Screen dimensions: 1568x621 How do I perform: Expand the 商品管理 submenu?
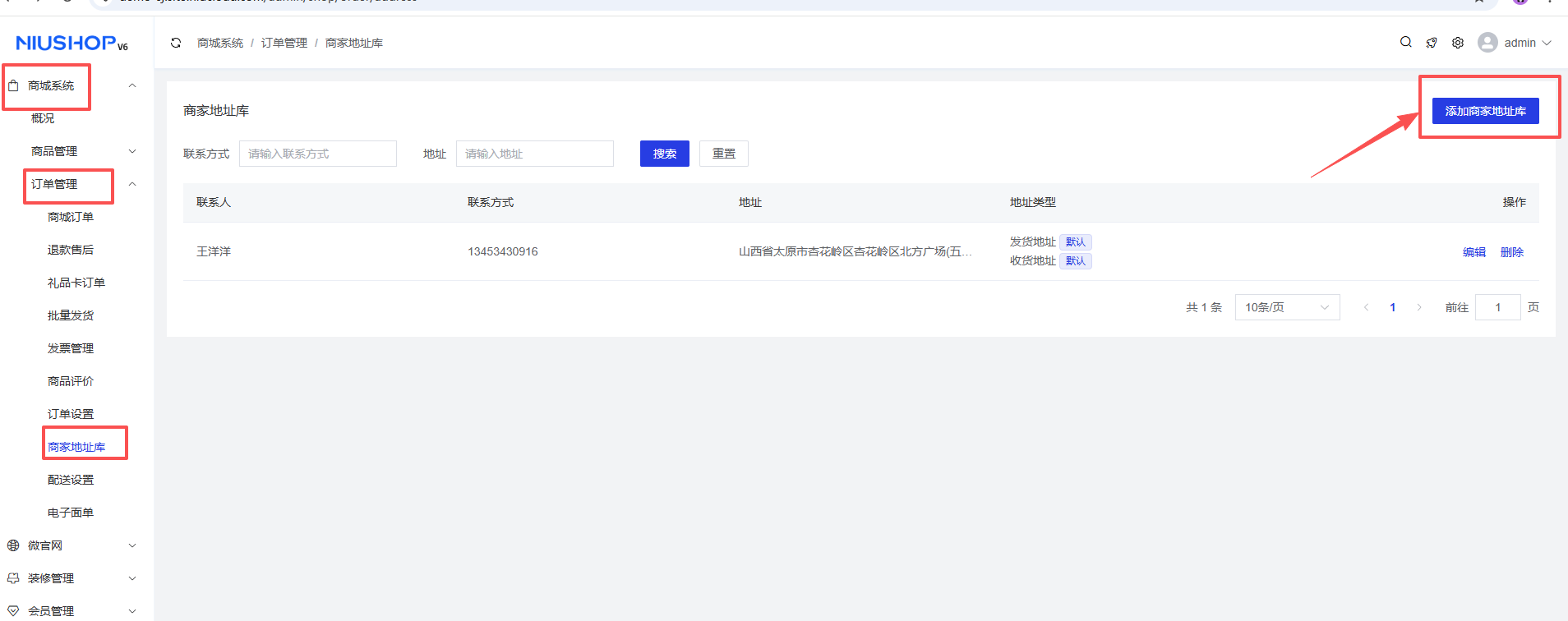(132, 151)
